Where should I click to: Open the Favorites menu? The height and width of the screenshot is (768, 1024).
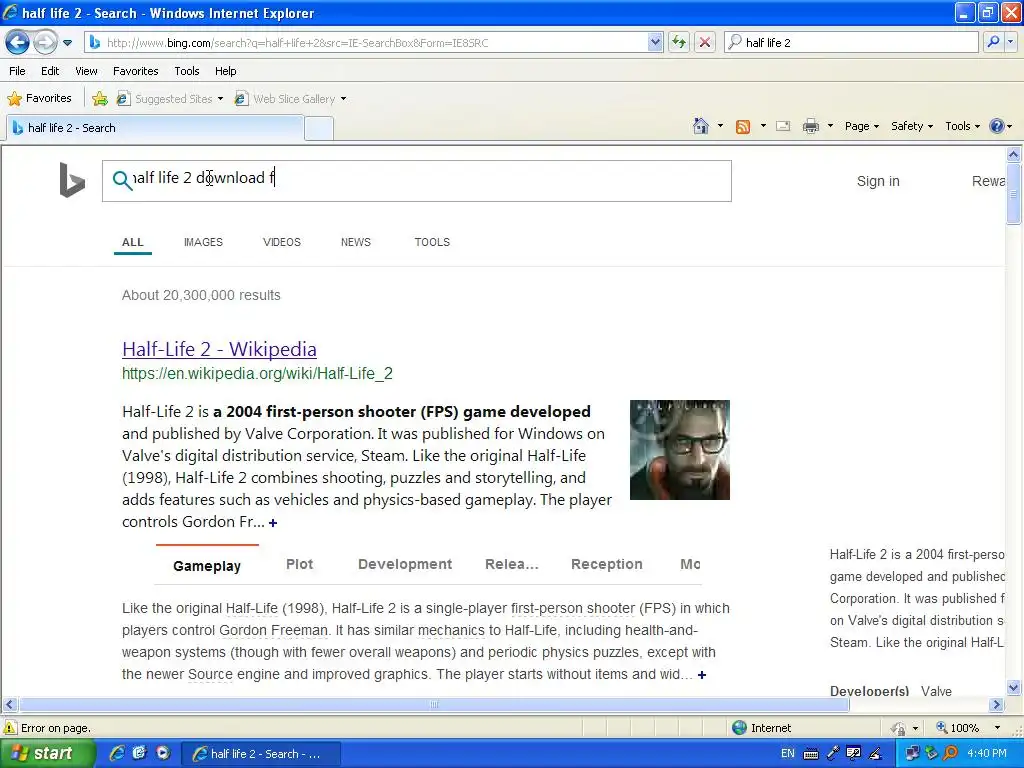pyautogui.click(x=136, y=71)
